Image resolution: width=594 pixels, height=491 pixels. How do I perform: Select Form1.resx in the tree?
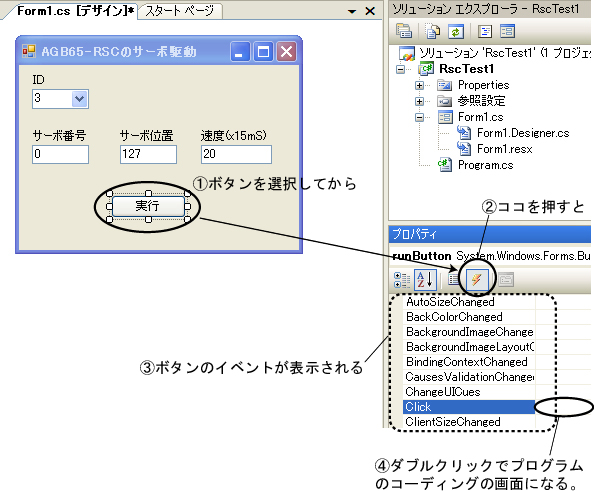[505, 149]
